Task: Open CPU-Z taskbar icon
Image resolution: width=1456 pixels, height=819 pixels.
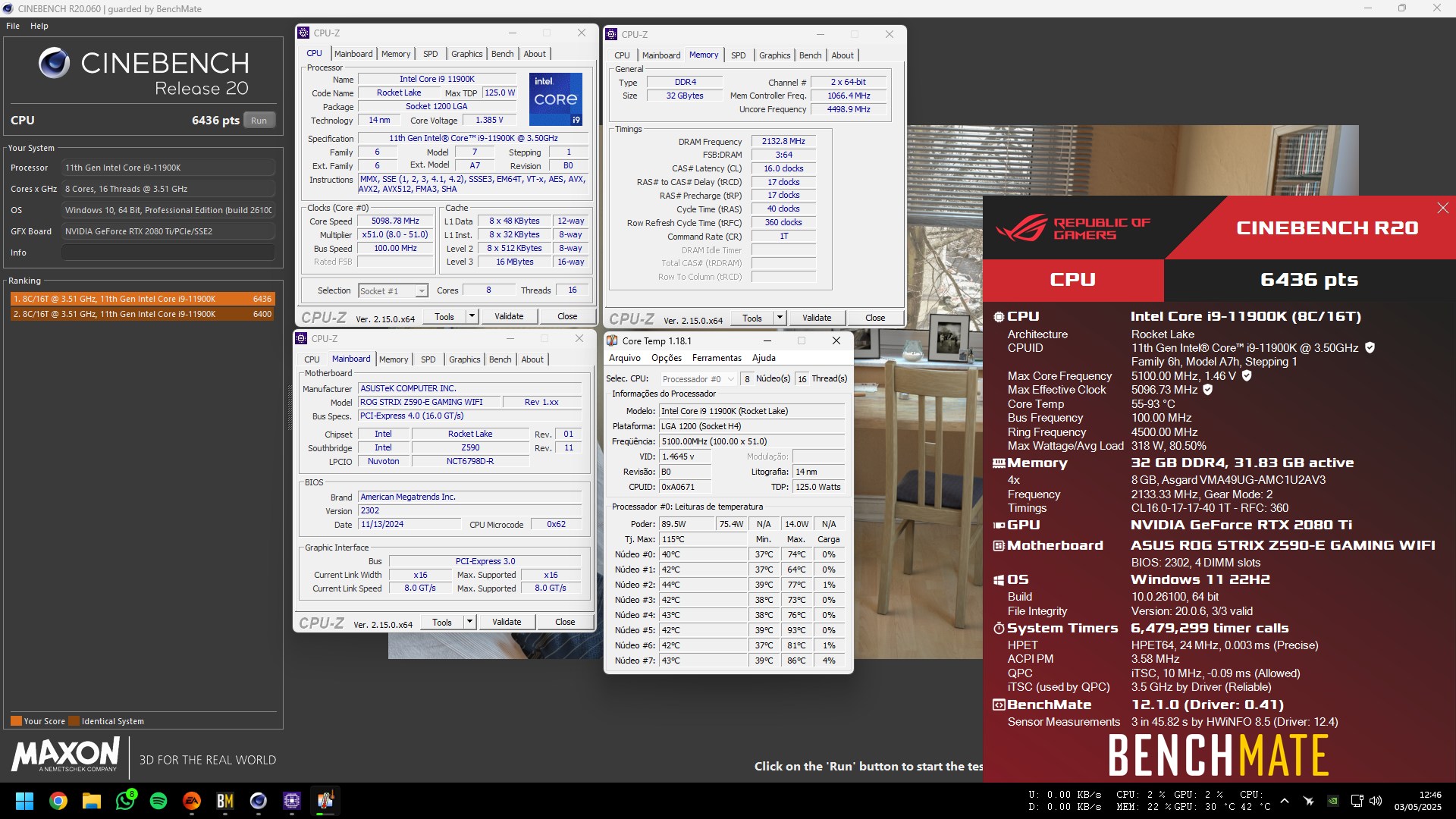Action: [x=292, y=801]
